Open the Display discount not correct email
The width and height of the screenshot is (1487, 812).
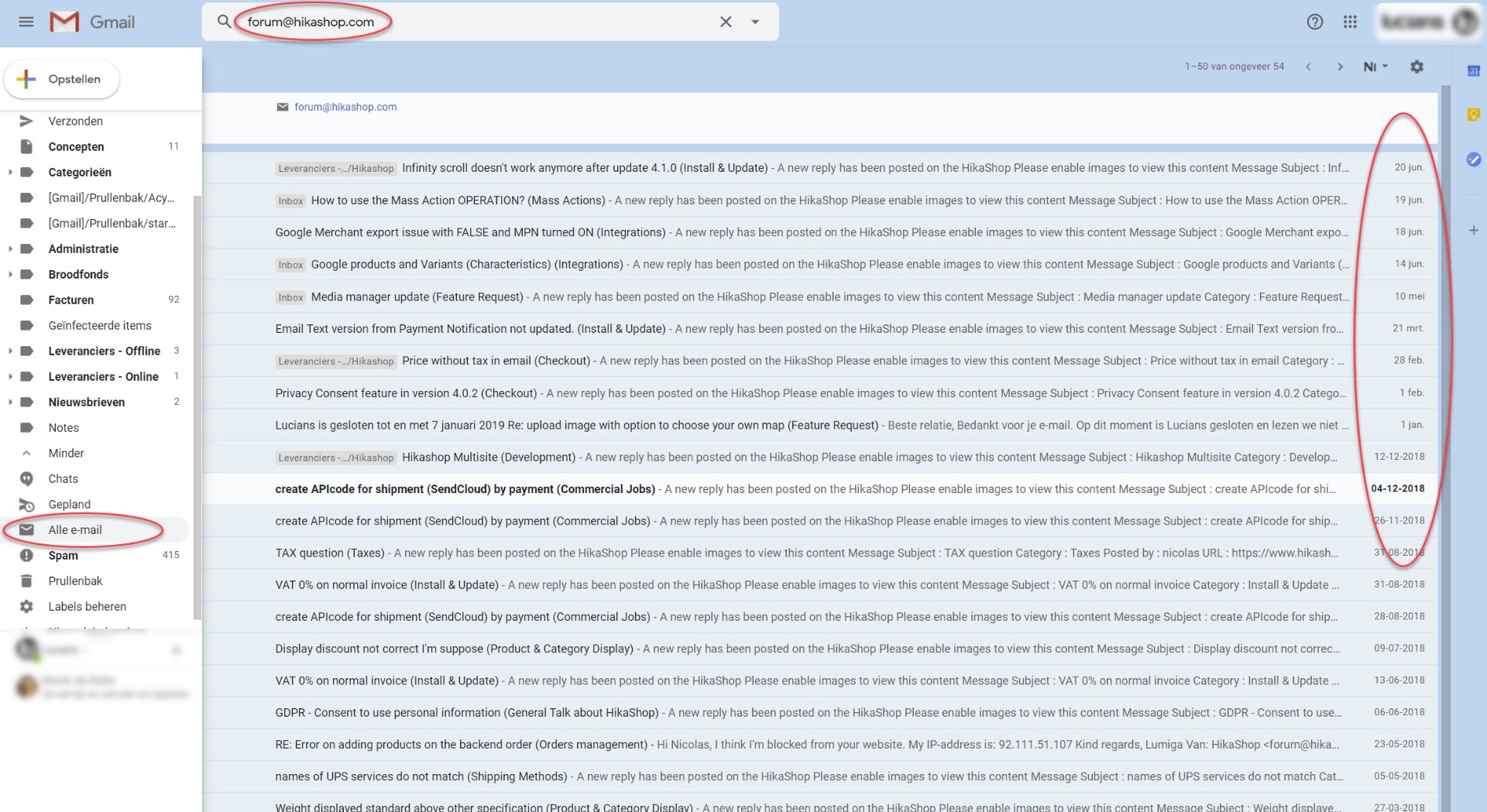click(819, 649)
